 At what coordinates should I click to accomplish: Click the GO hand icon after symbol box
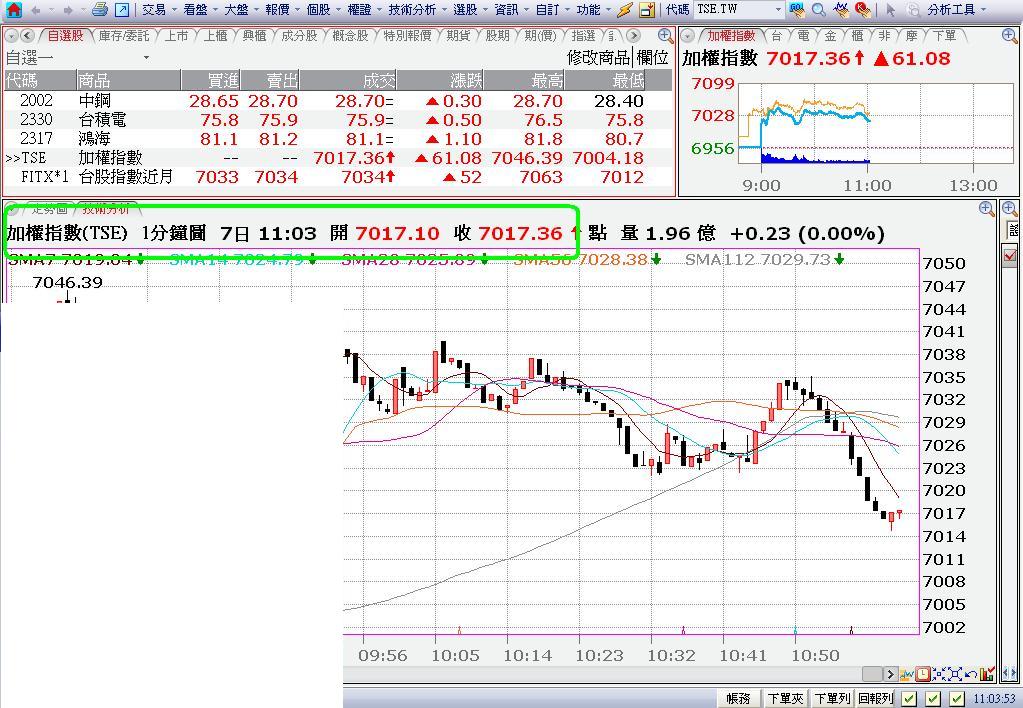point(796,10)
